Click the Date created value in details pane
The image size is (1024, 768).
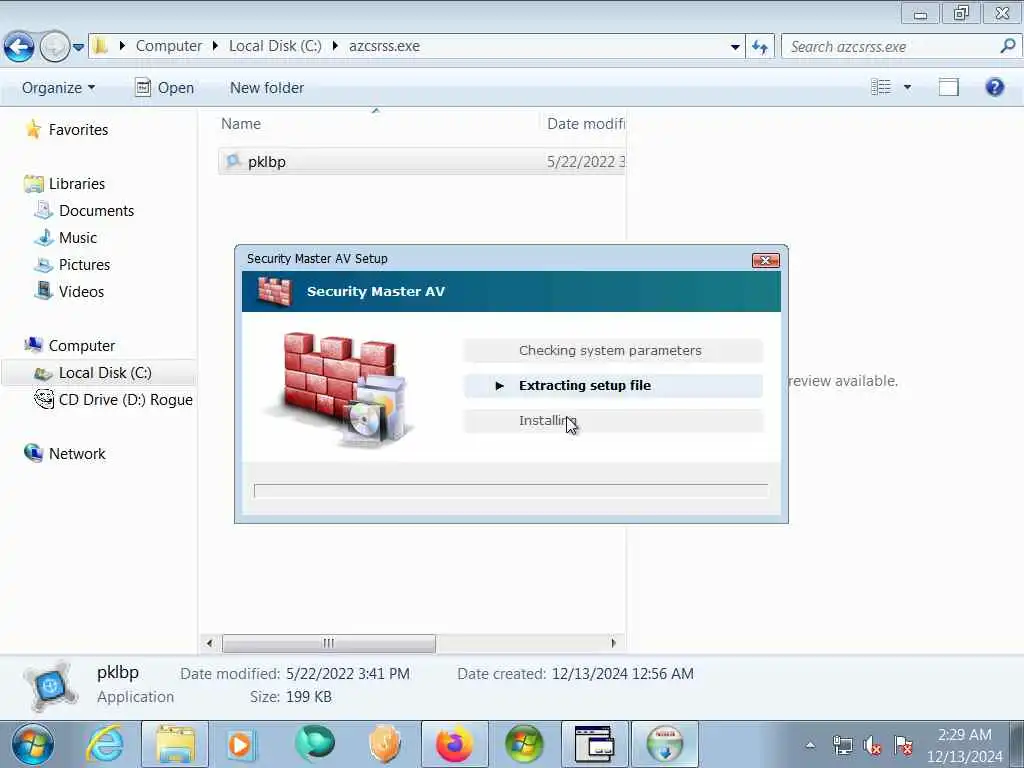coord(622,673)
